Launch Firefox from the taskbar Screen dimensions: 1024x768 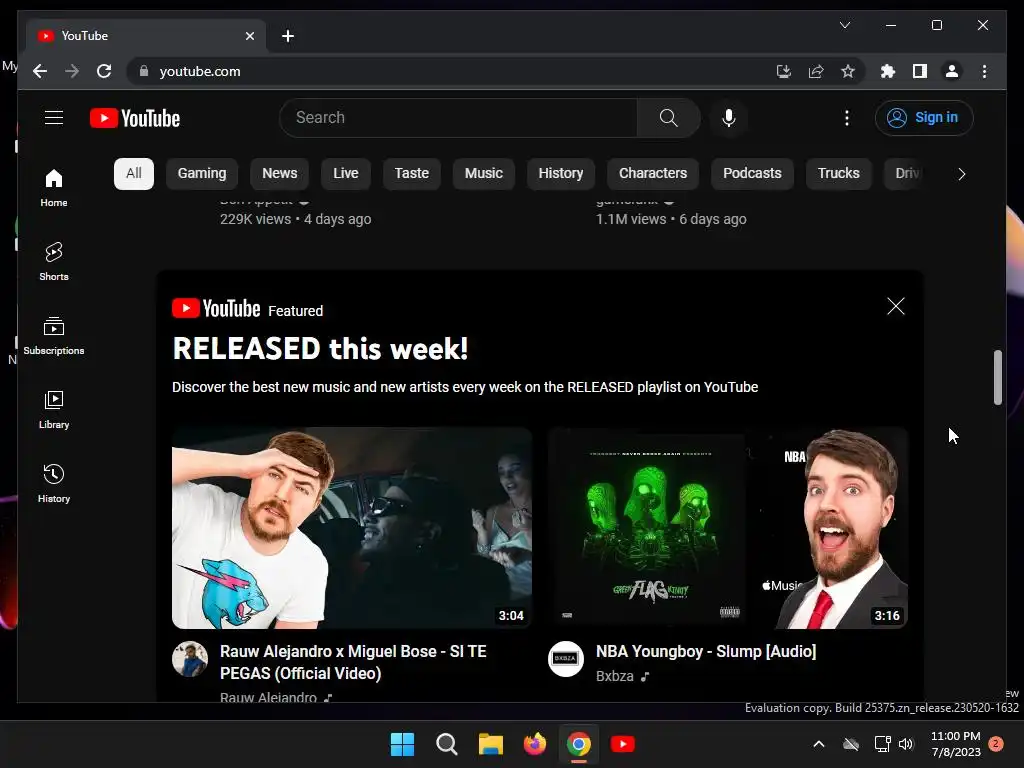coord(535,744)
